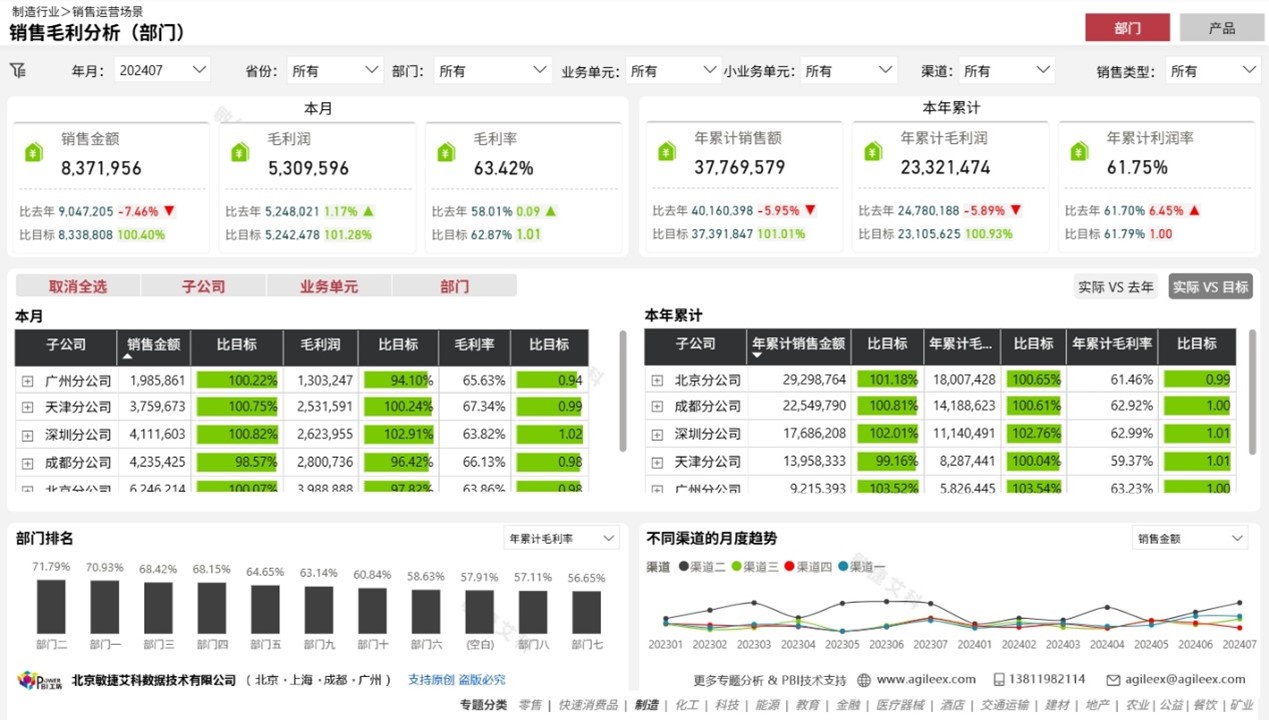
Task: Click the 本月 table vertical scrollbar
Action: 624,390
